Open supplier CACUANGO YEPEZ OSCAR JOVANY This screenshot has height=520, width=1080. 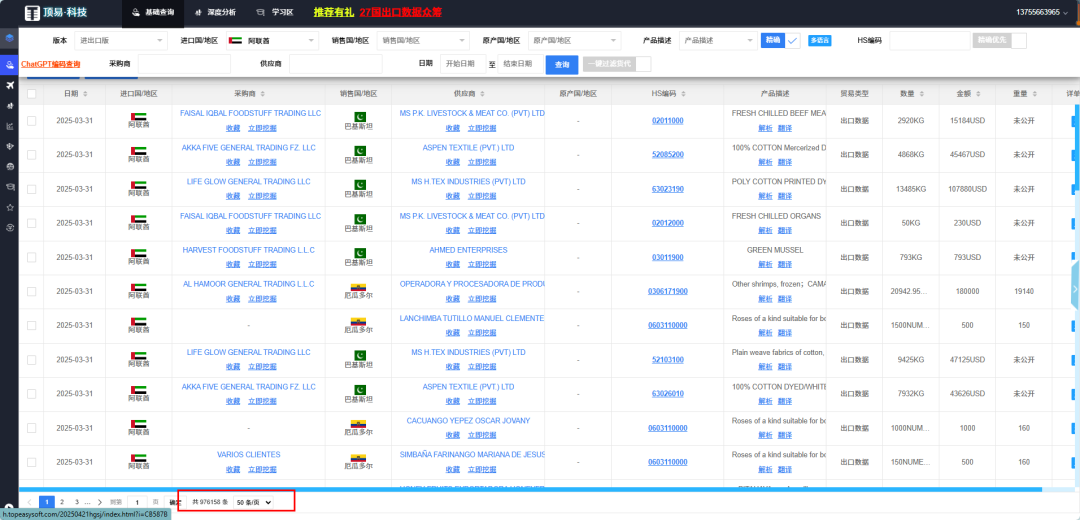468,420
